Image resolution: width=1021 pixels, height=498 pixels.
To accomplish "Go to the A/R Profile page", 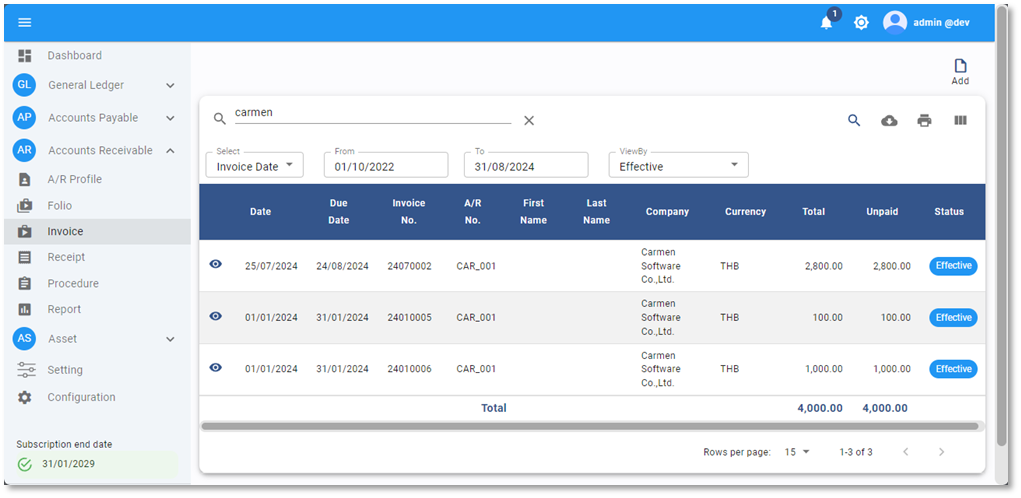I will click(74, 179).
